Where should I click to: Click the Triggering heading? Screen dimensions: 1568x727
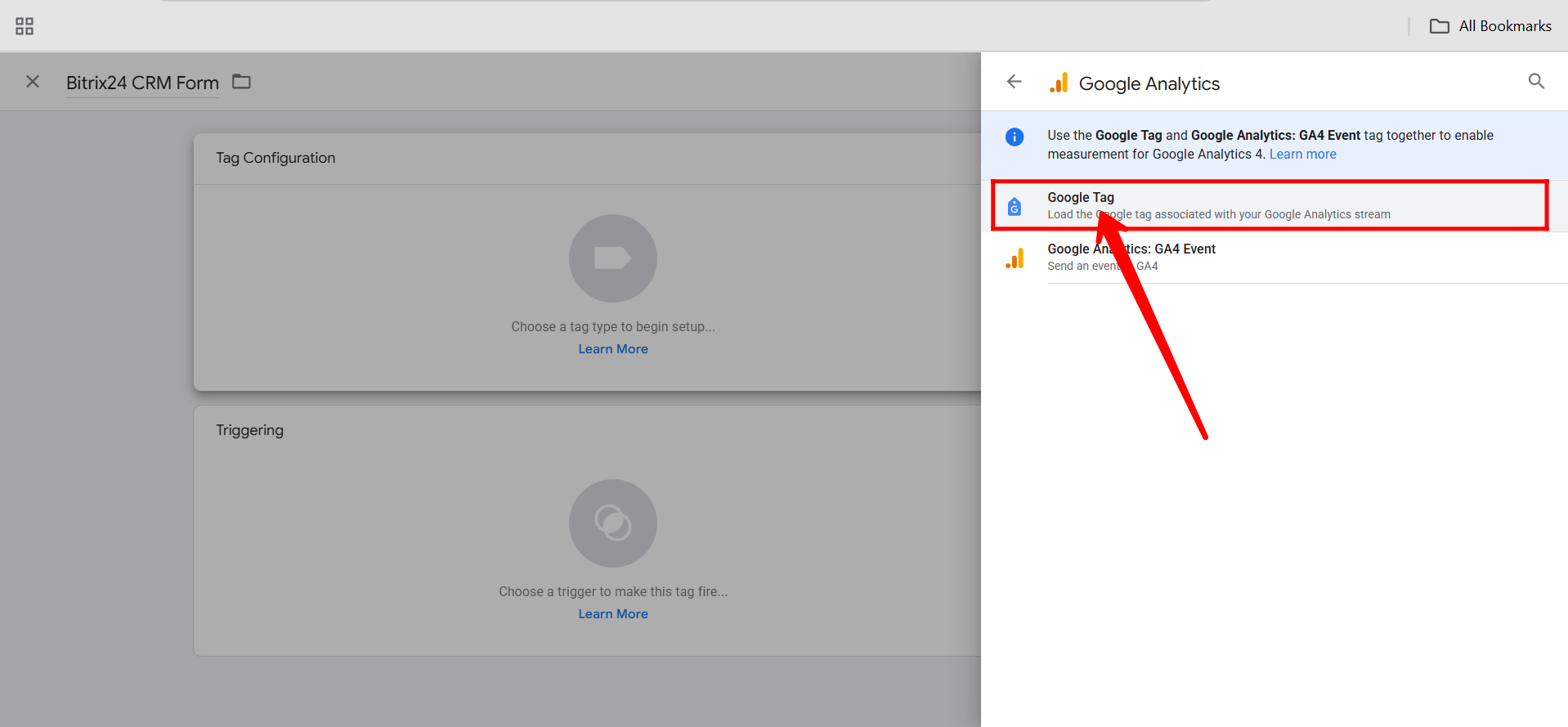(250, 430)
